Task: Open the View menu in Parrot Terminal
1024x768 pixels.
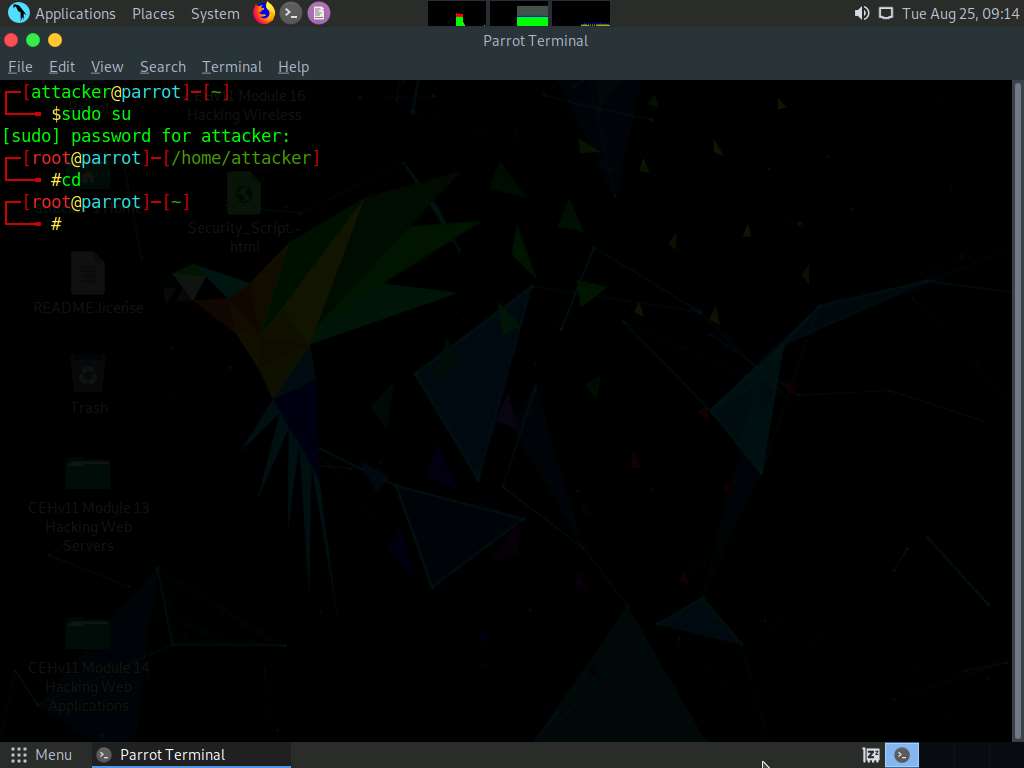Action: click(x=107, y=67)
